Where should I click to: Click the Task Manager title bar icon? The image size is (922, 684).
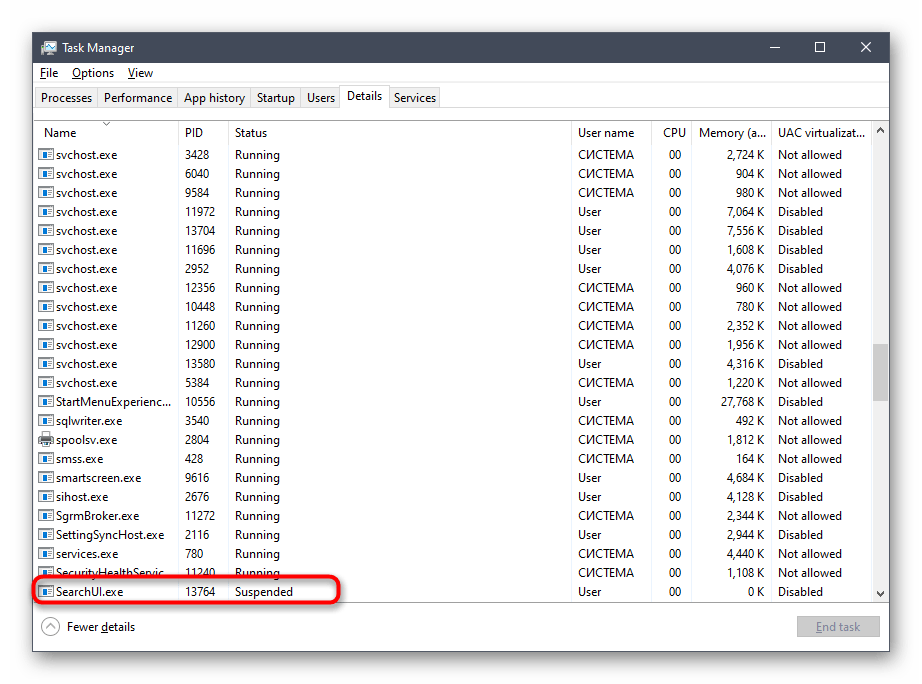pos(48,48)
